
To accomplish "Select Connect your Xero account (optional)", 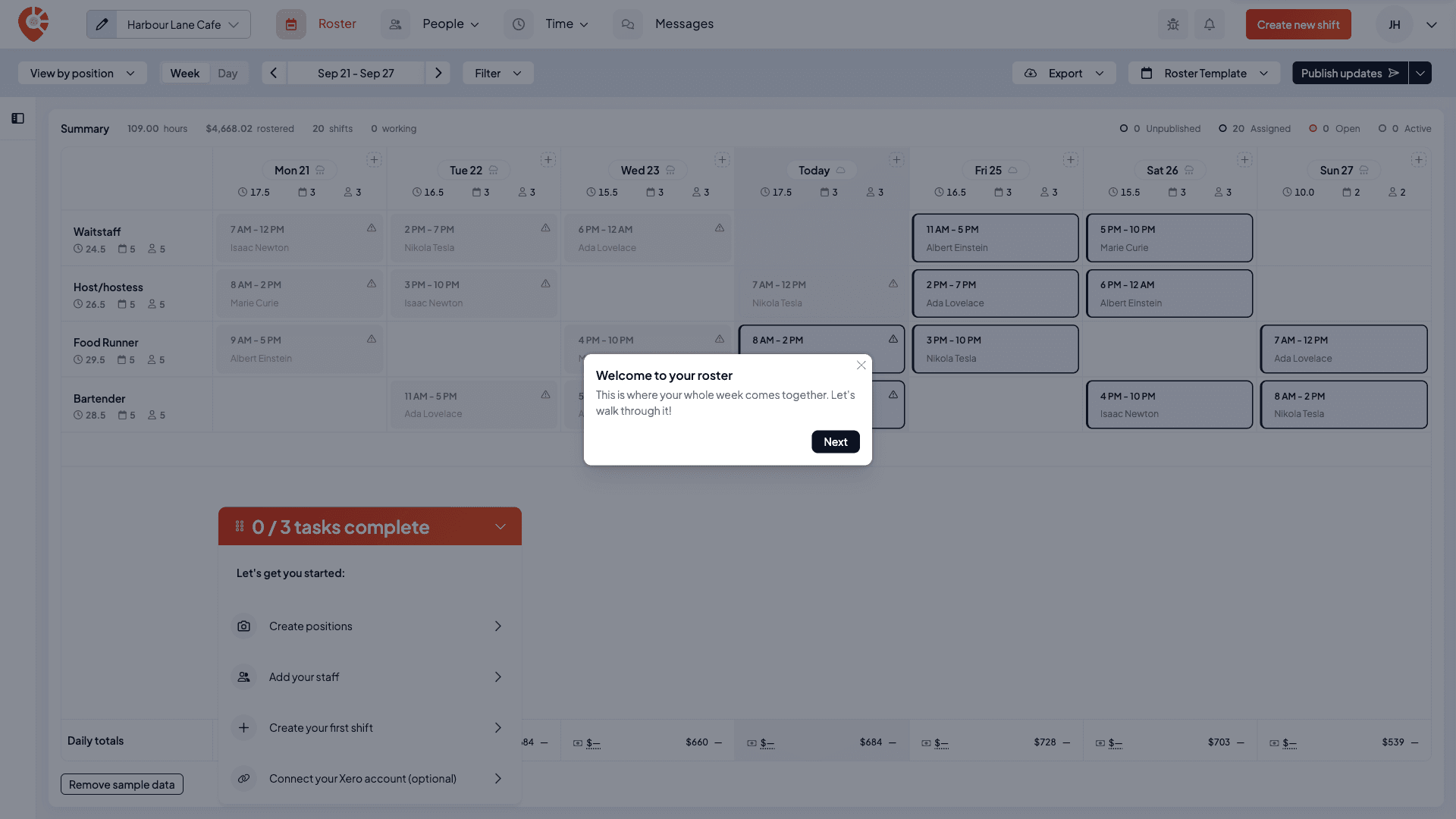I will pyautogui.click(x=370, y=779).
